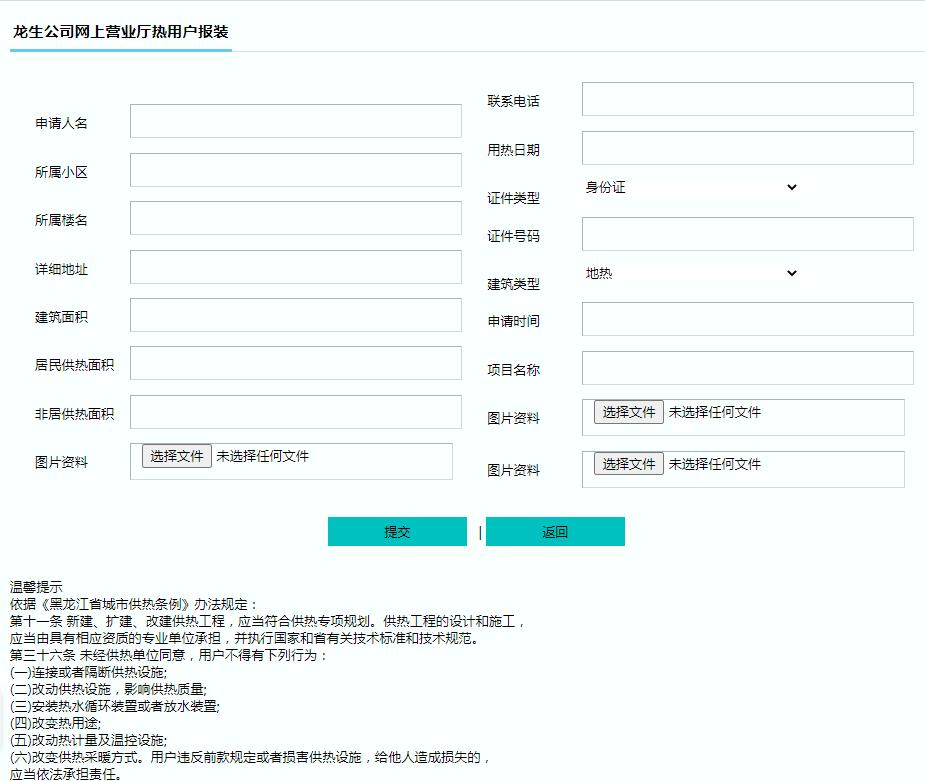Focus the 用热日期 field
This screenshot has width=925, height=781.
pos(747,148)
